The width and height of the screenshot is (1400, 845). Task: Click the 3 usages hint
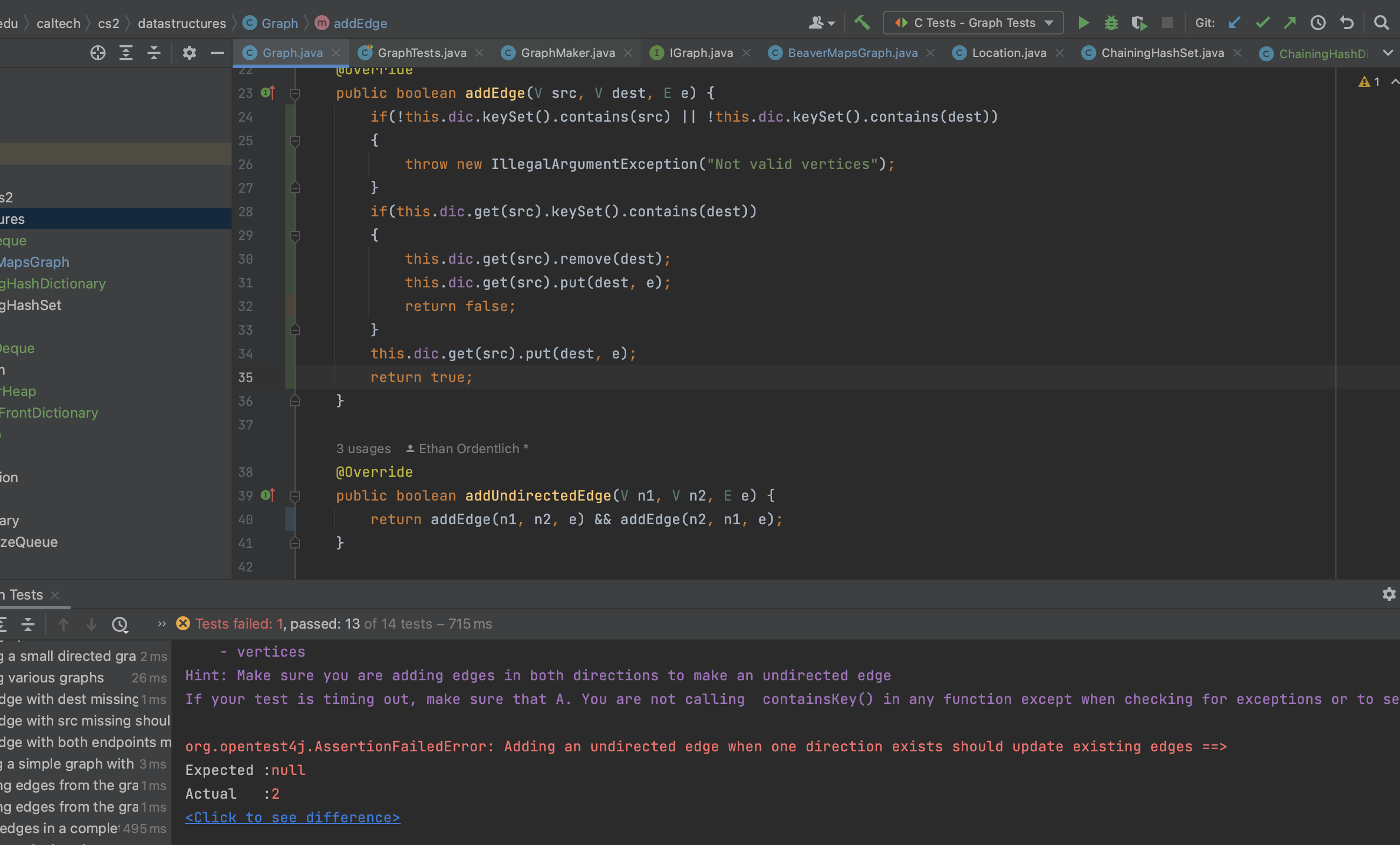[363, 449]
